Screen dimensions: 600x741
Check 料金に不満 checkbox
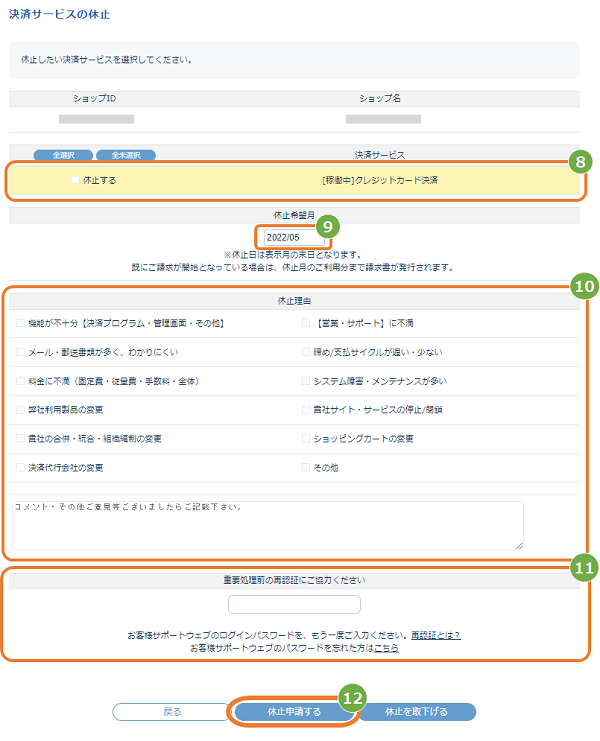point(20,381)
